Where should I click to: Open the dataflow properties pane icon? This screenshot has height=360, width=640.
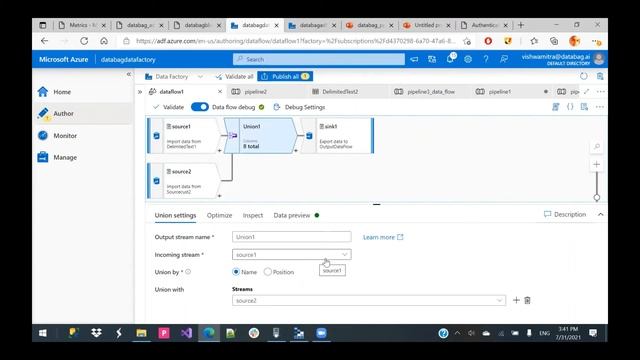[584, 107]
